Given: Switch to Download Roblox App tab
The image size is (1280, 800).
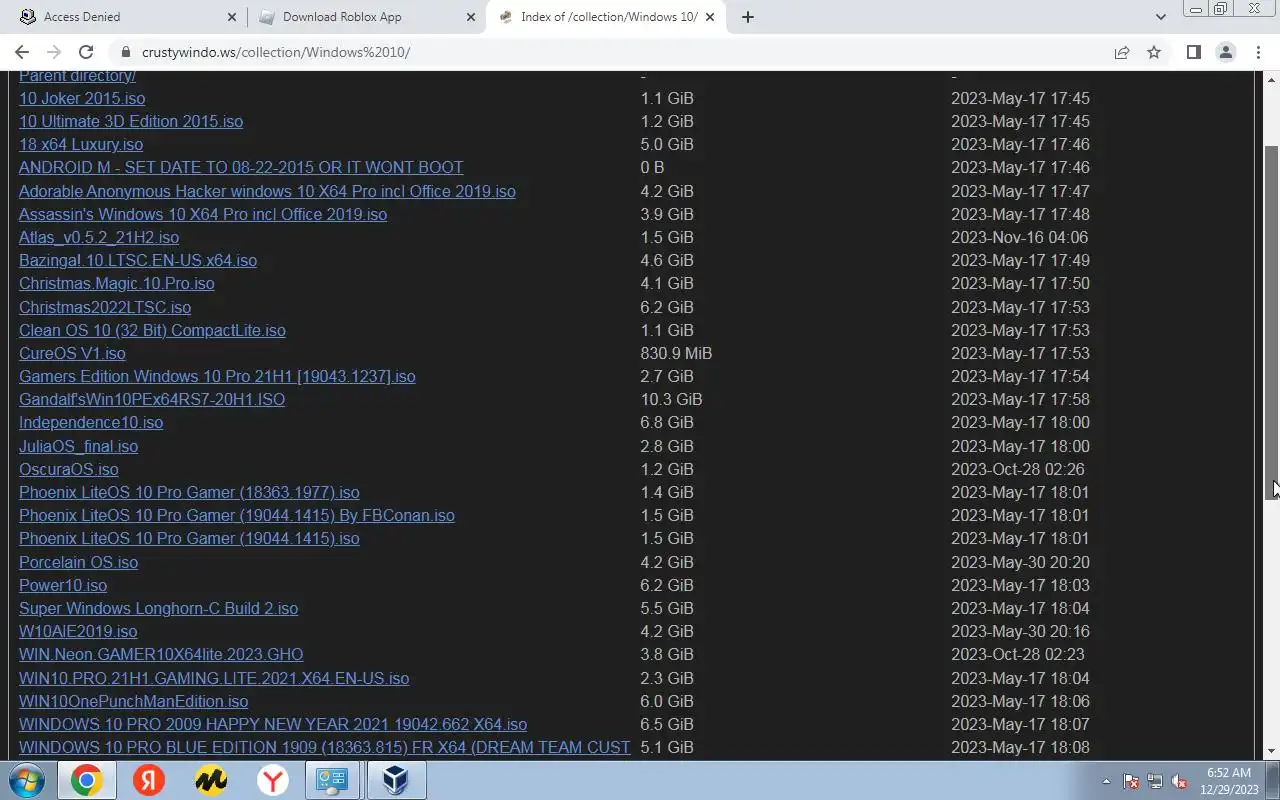Looking at the screenshot, I should 366,17.
